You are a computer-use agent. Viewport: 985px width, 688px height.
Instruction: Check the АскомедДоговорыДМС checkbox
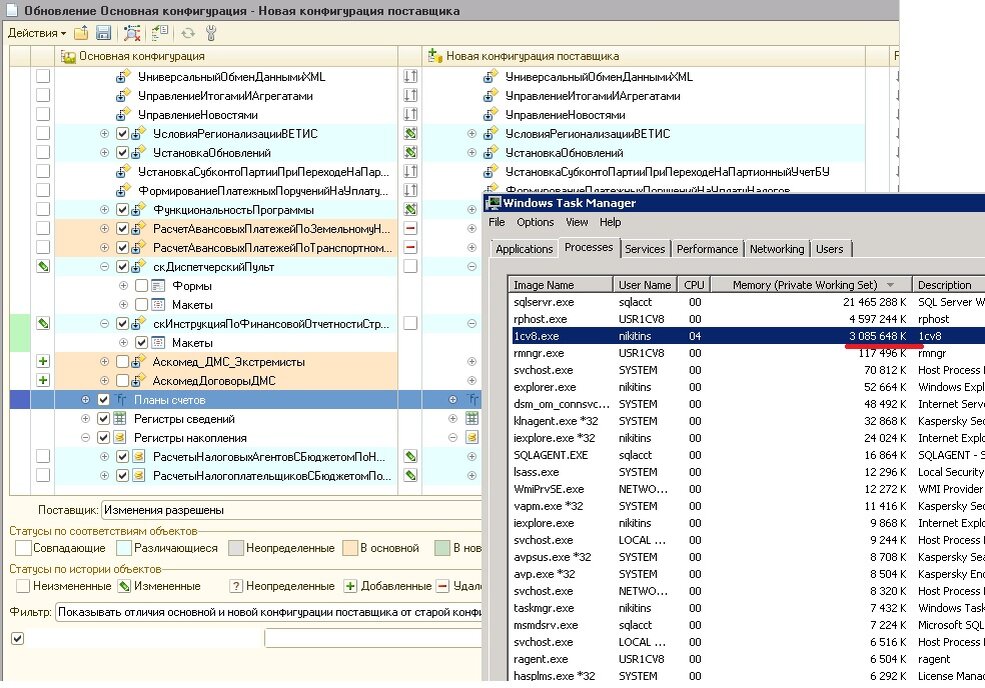(x=122, y=380)
